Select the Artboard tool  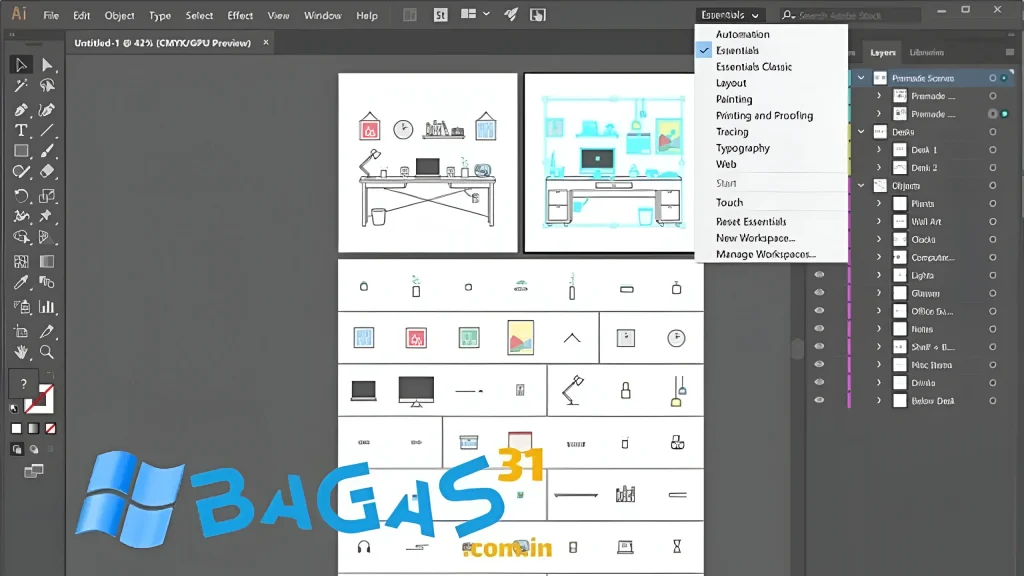[21, 331]
